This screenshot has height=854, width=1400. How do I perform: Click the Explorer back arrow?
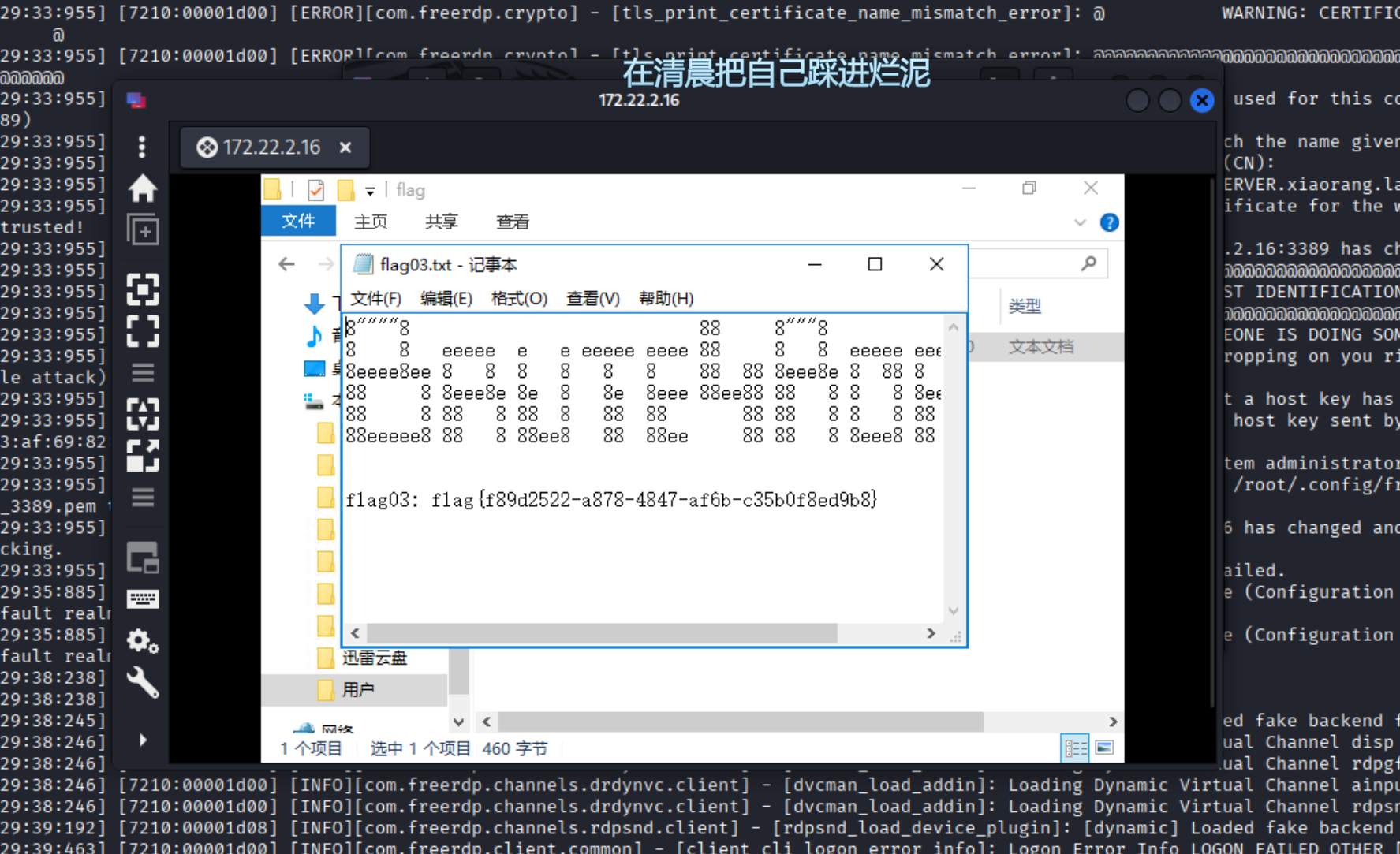coord(286,264)
